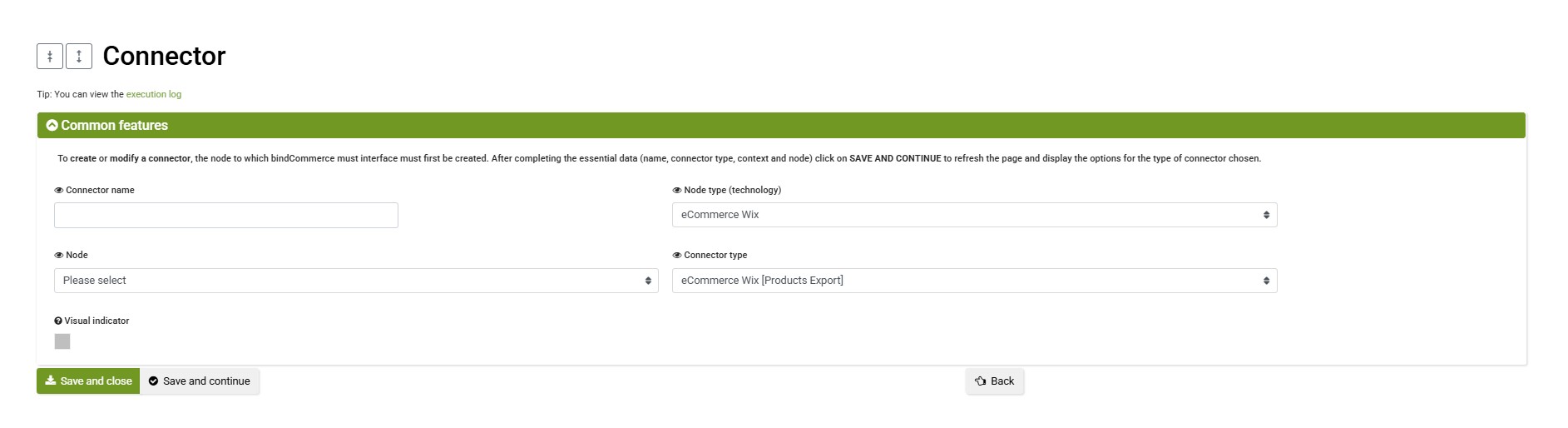1568x428 pixels.
Task: Click the checkmark icon on Save and continue
Action: pyautogui.click(x=153, y=381)
